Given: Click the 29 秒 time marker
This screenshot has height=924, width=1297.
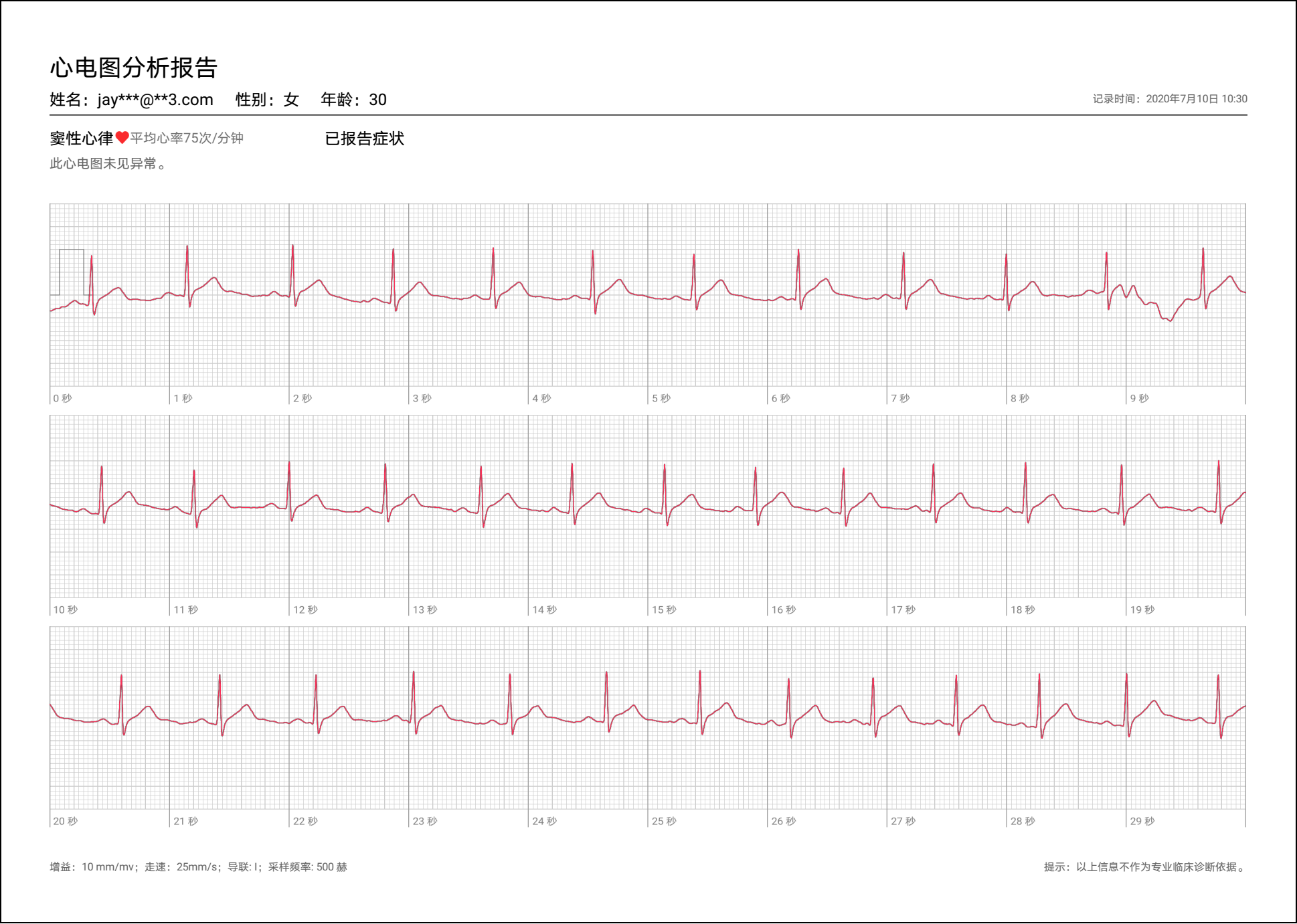Looking at the screenshot, I should coord(1143,821).
